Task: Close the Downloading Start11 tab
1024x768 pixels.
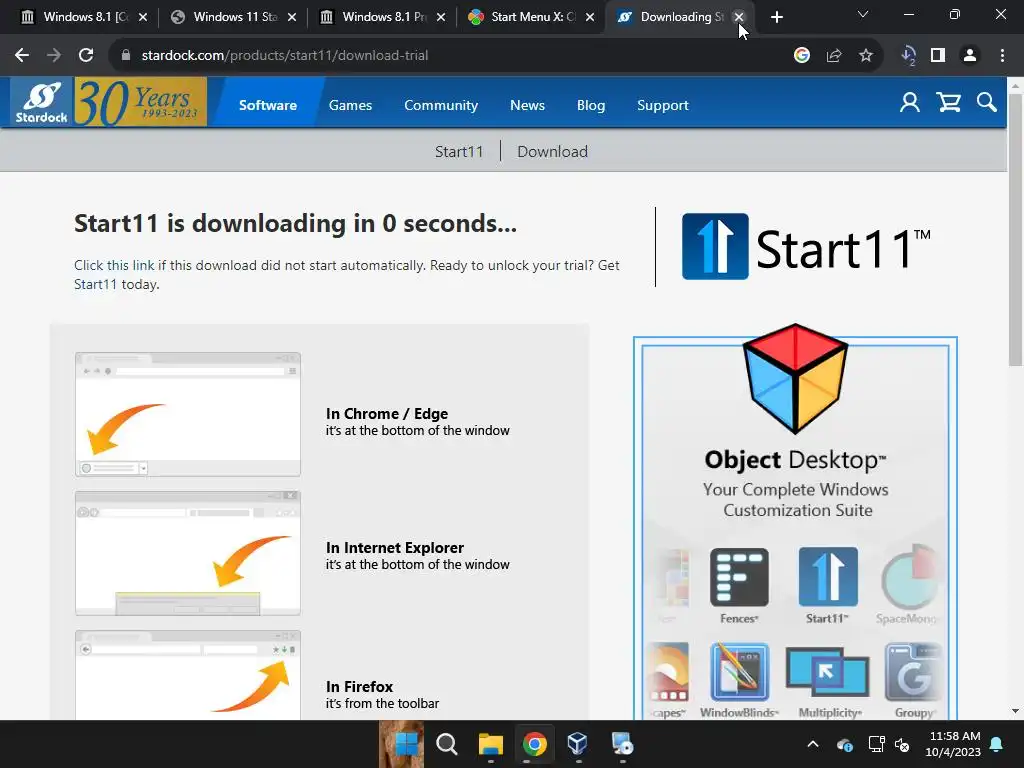Action: pos(739,17)
